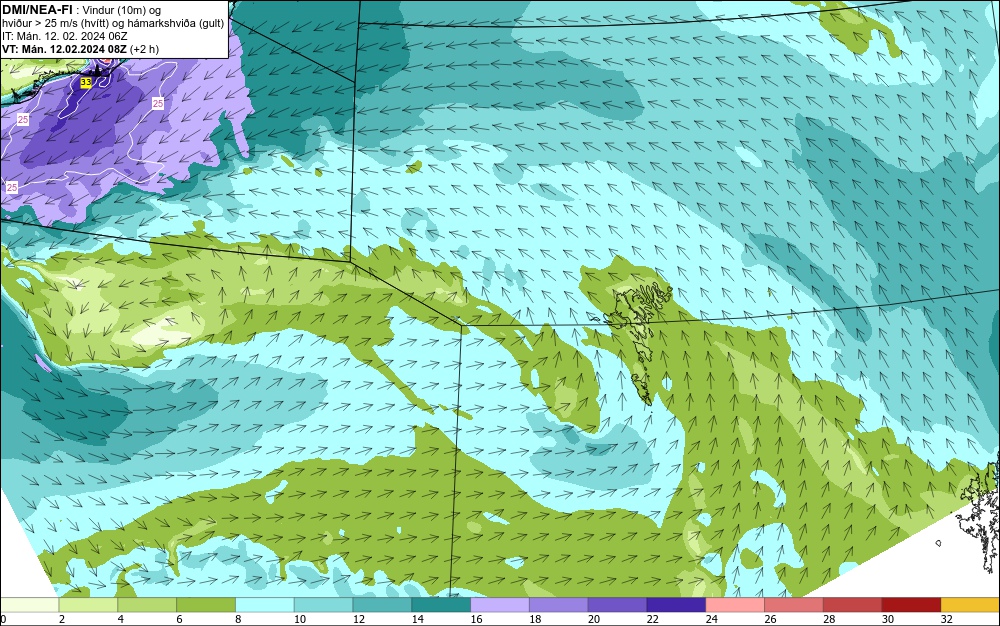The image size is (1000, 626).
Task: Click the legend scale value "24"
Action: [x=711, y=619]
